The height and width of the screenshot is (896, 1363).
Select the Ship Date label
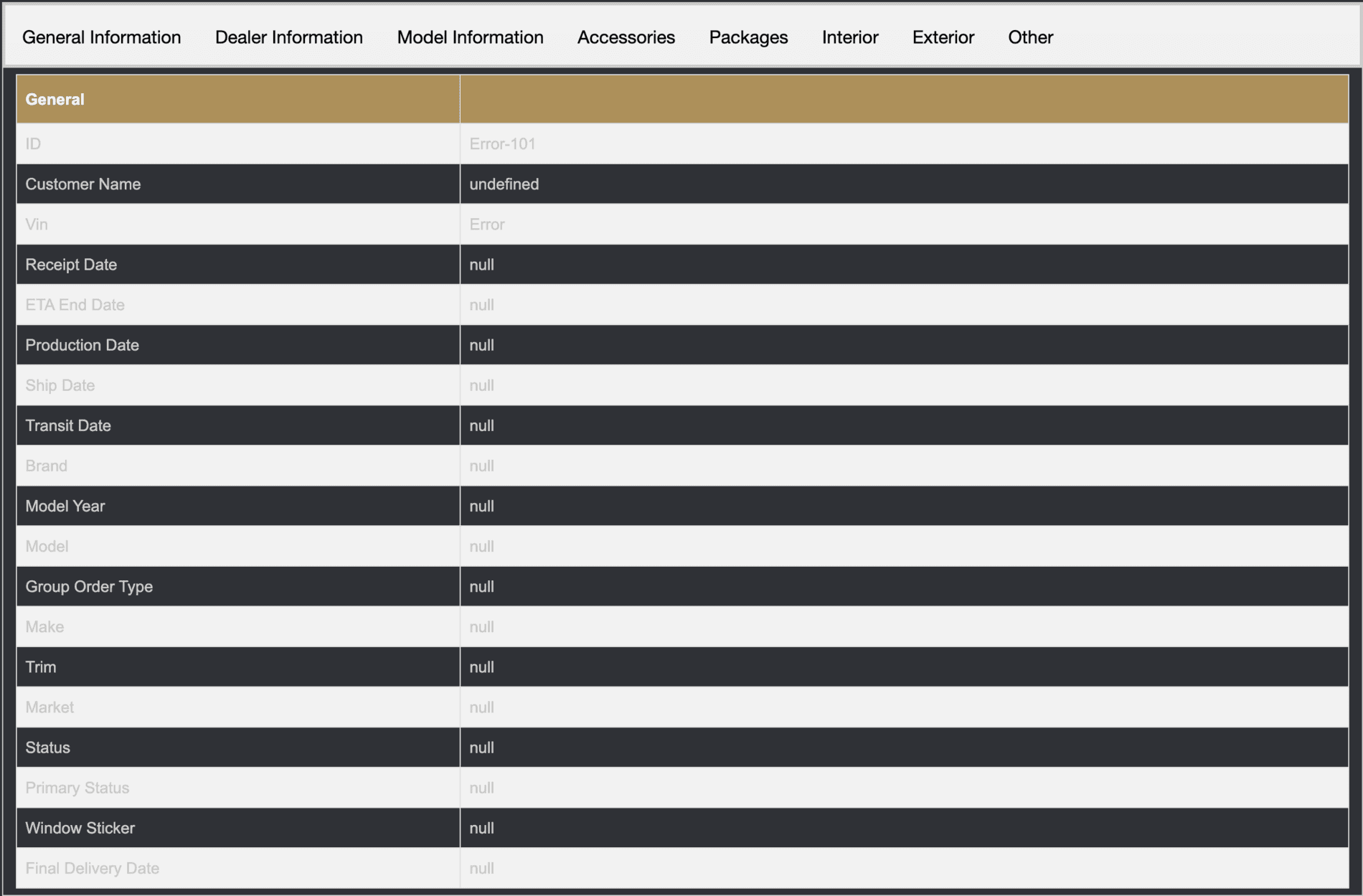(60, 385)
